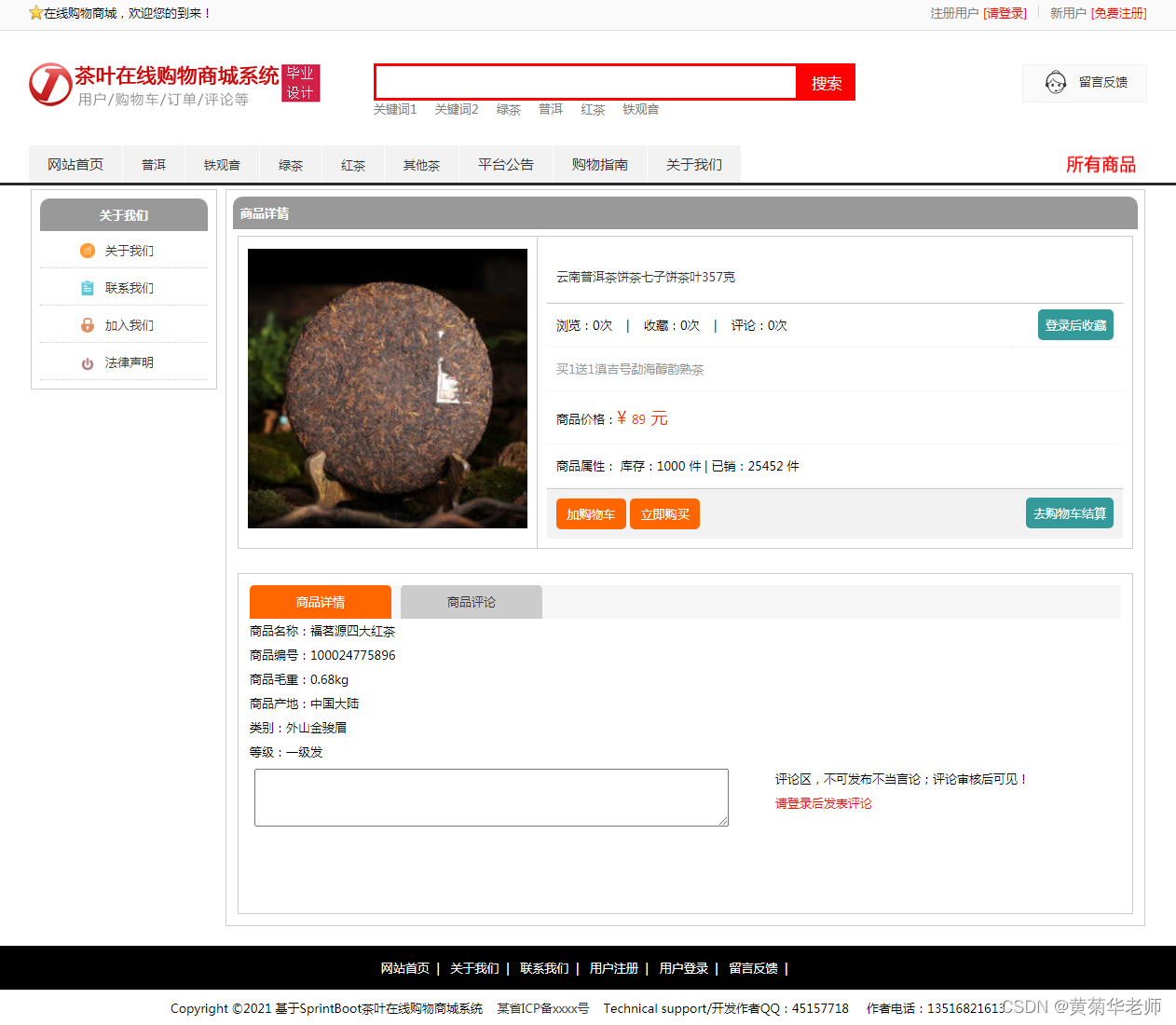
Task: Open 其他茶 category in navigation bar
Action: coord(421,165)
